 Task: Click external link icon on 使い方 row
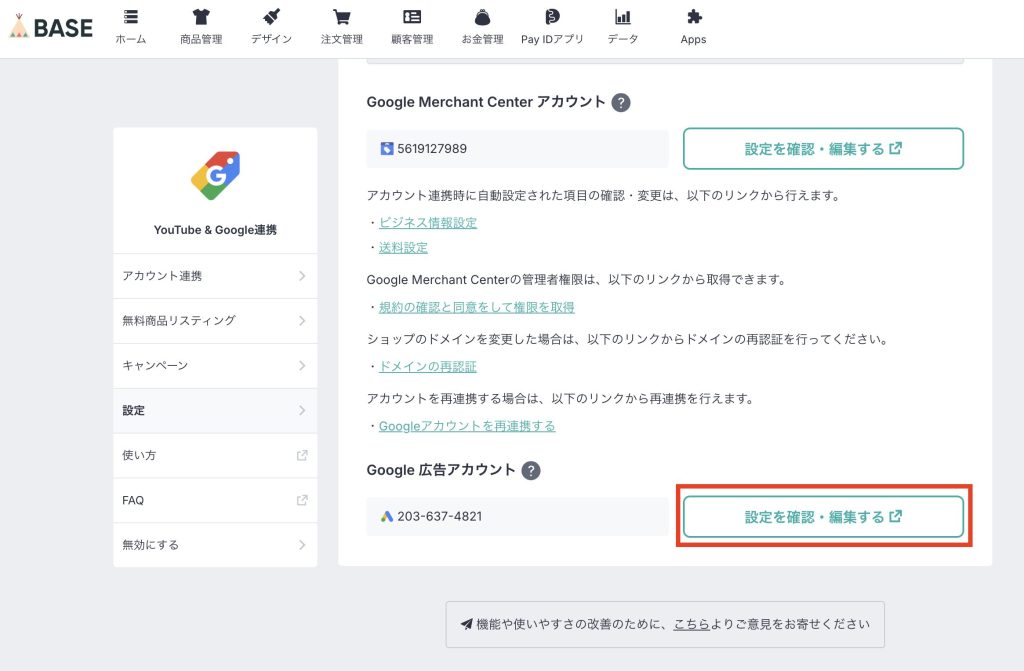tap(302, 455)
